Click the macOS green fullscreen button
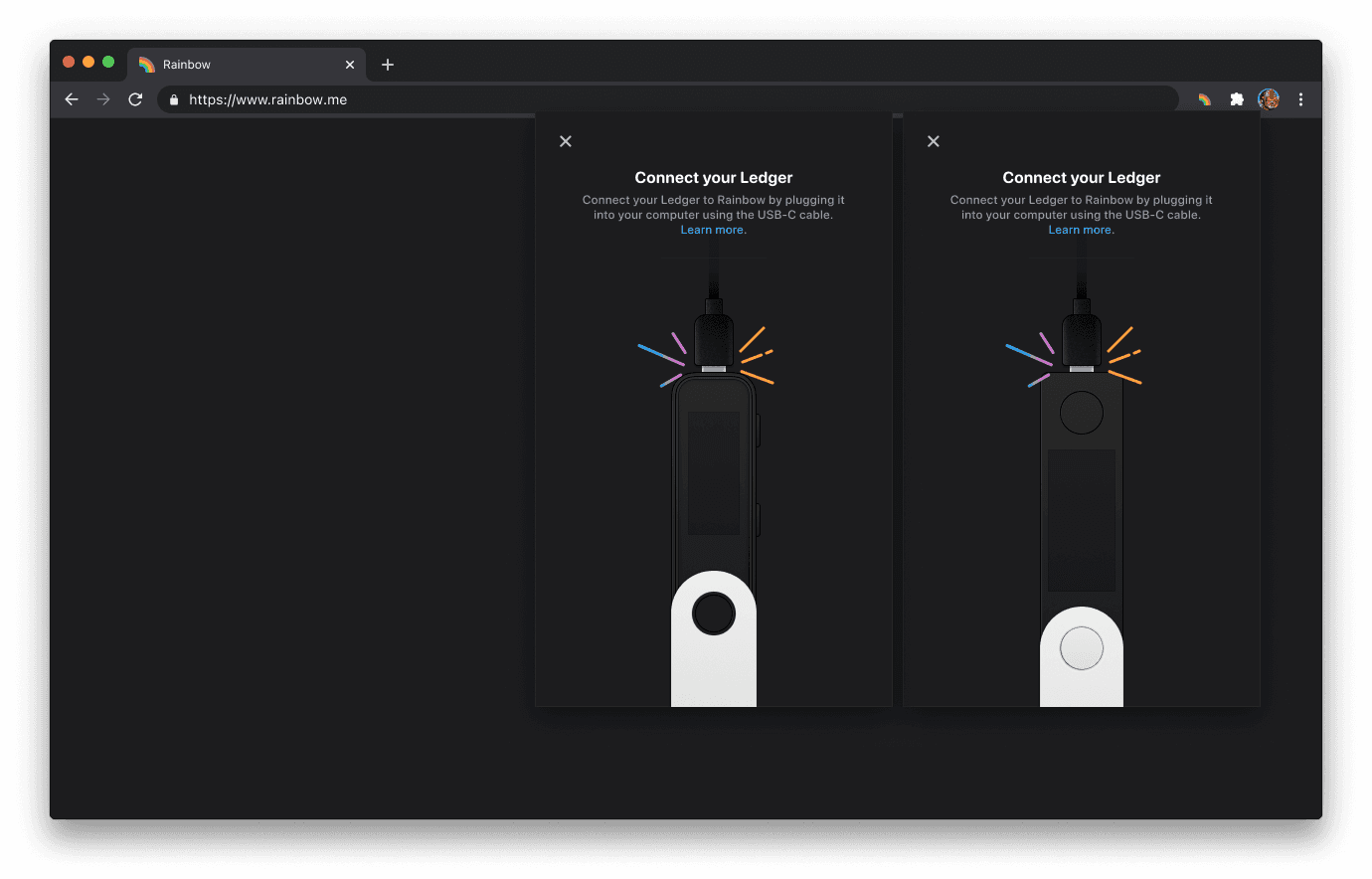The height and width of the screenshot is (879, 1372). coord(108,62)
